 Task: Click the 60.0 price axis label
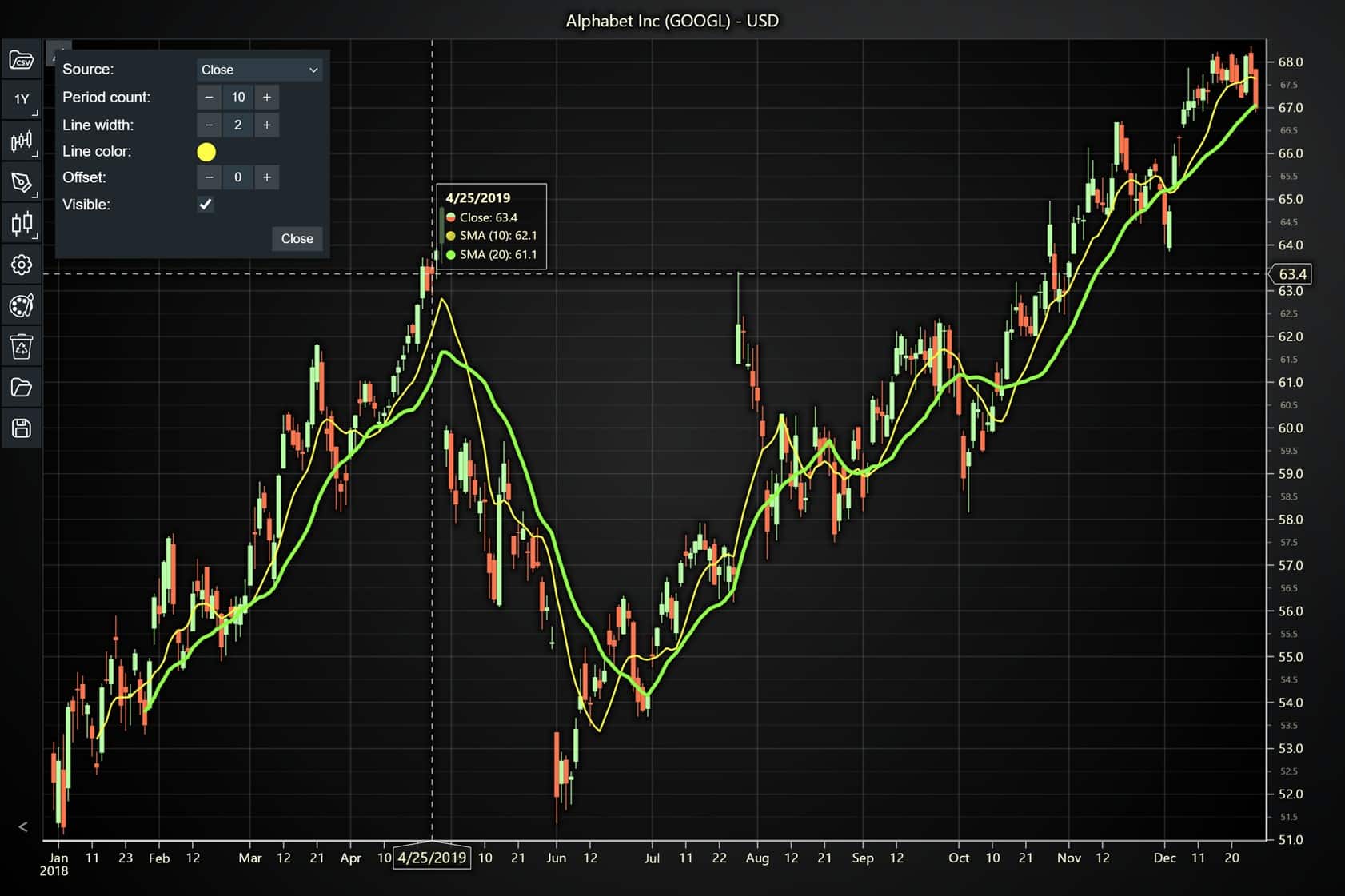1291,428
